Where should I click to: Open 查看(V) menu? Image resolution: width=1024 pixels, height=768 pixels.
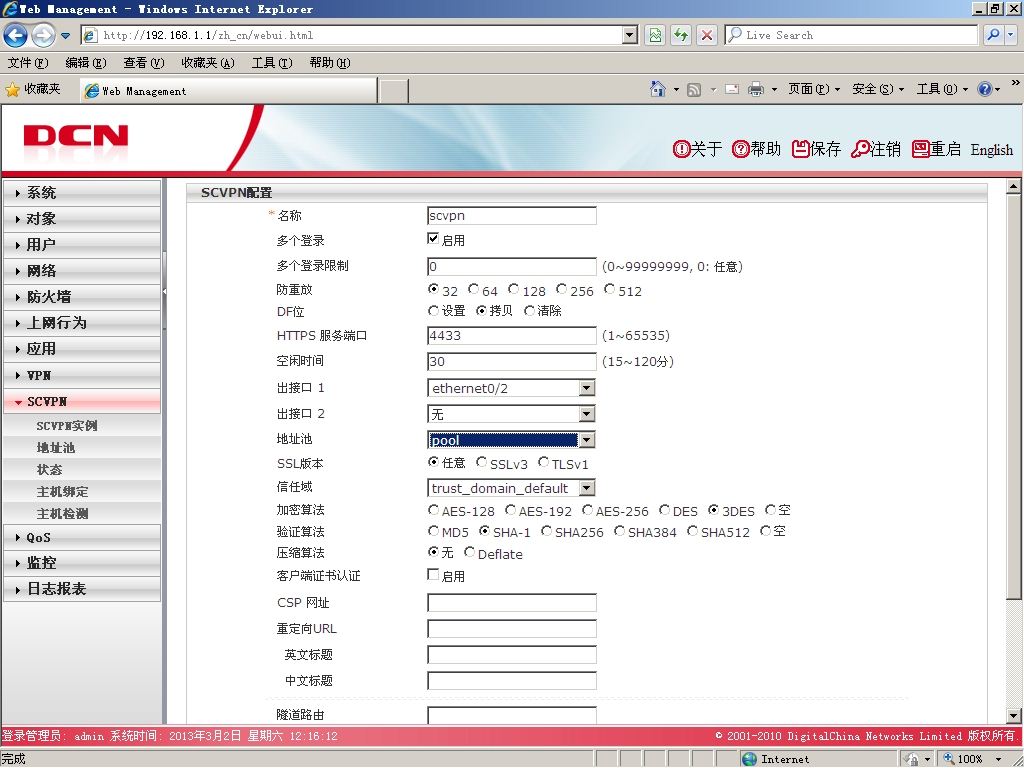pos(144,63)
